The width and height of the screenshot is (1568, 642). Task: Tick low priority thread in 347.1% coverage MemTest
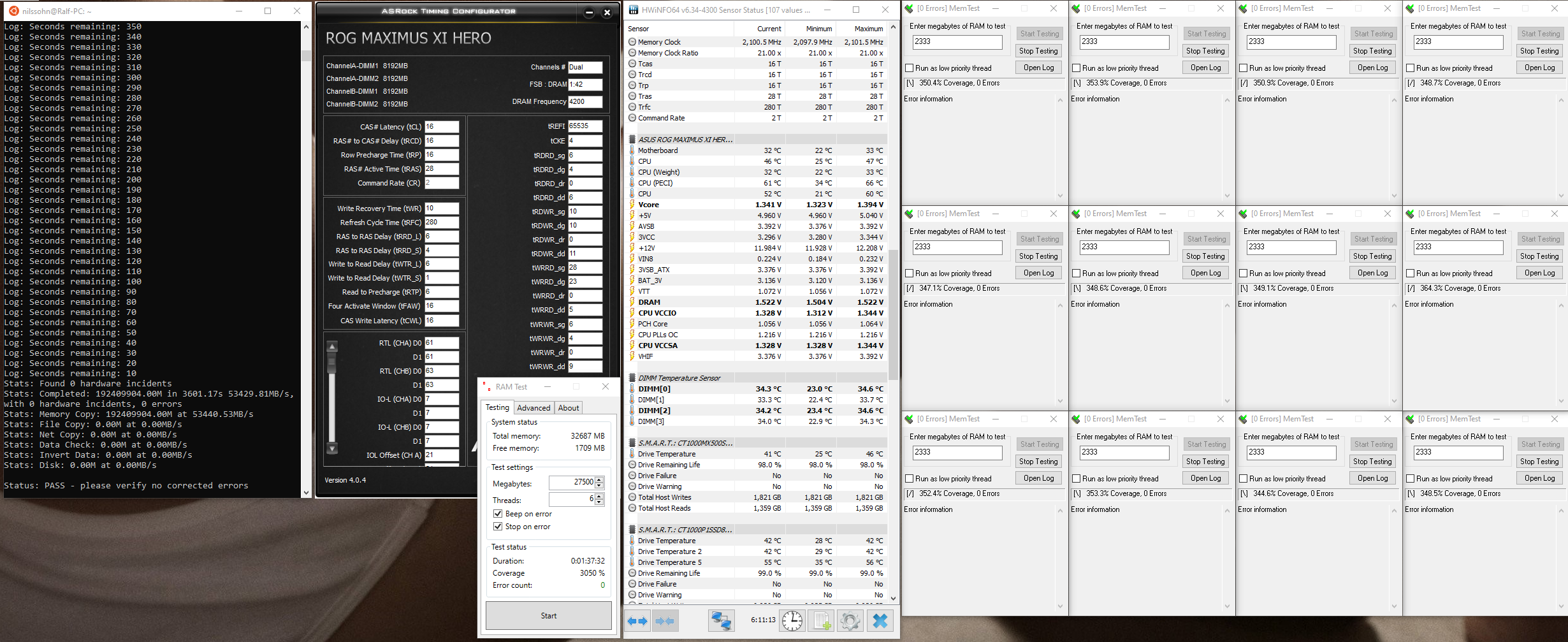tap(910, 274)
